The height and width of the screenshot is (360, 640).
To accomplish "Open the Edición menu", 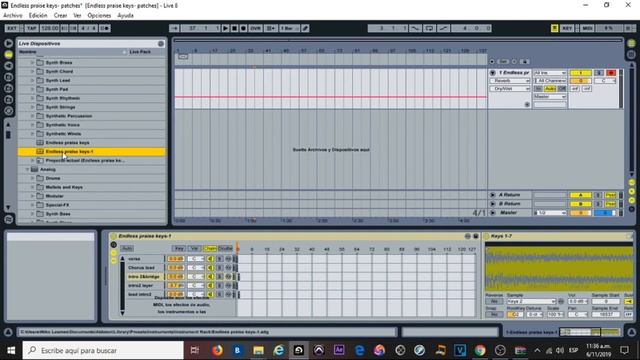I will pos(38,16).
